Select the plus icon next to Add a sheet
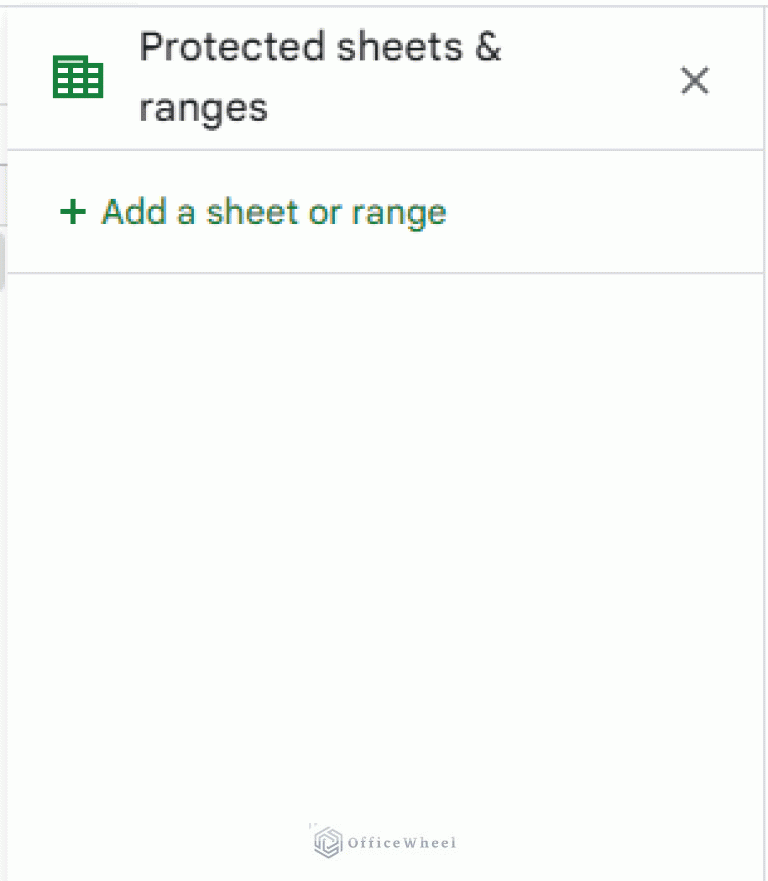 point(72,212)
